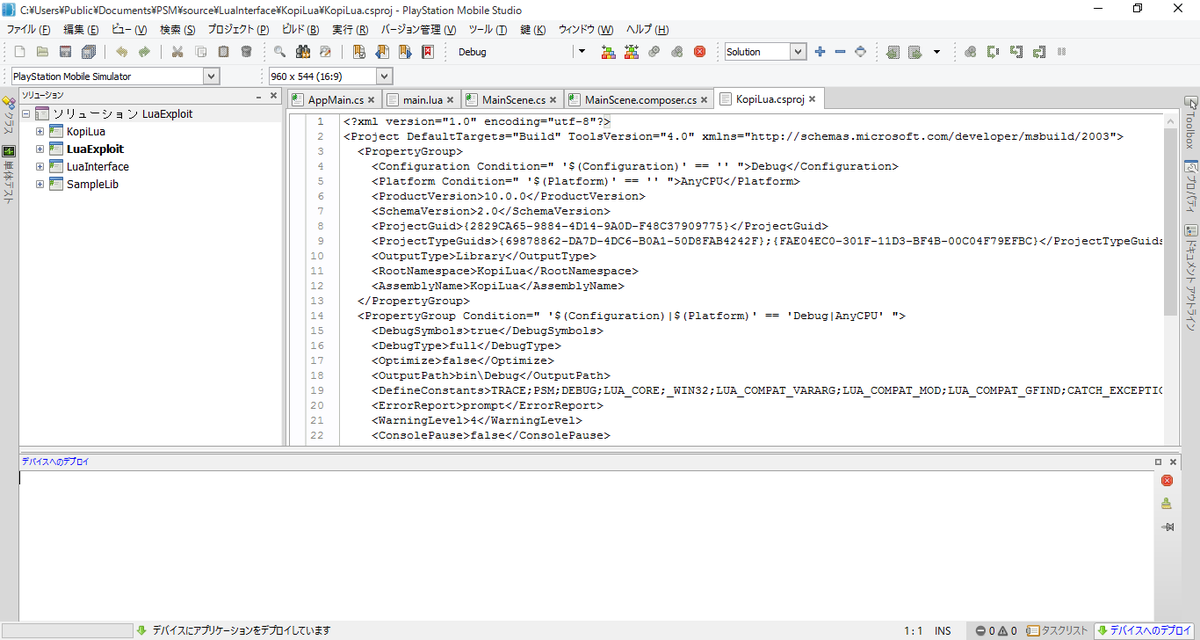Close the KopiLua.csproj tab

[813, 99]
